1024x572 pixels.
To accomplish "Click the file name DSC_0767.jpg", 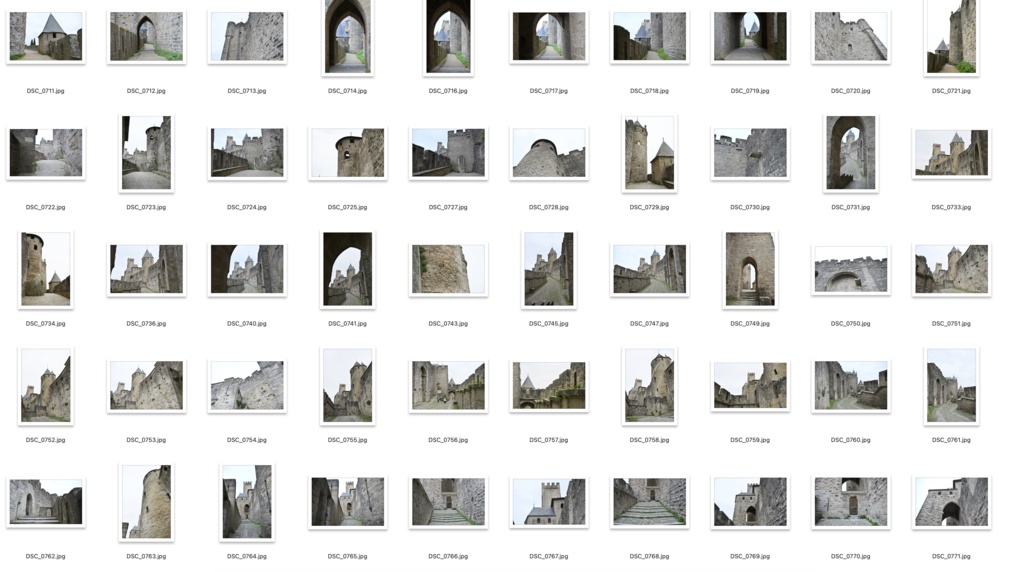I will click(x=549, y=556).
